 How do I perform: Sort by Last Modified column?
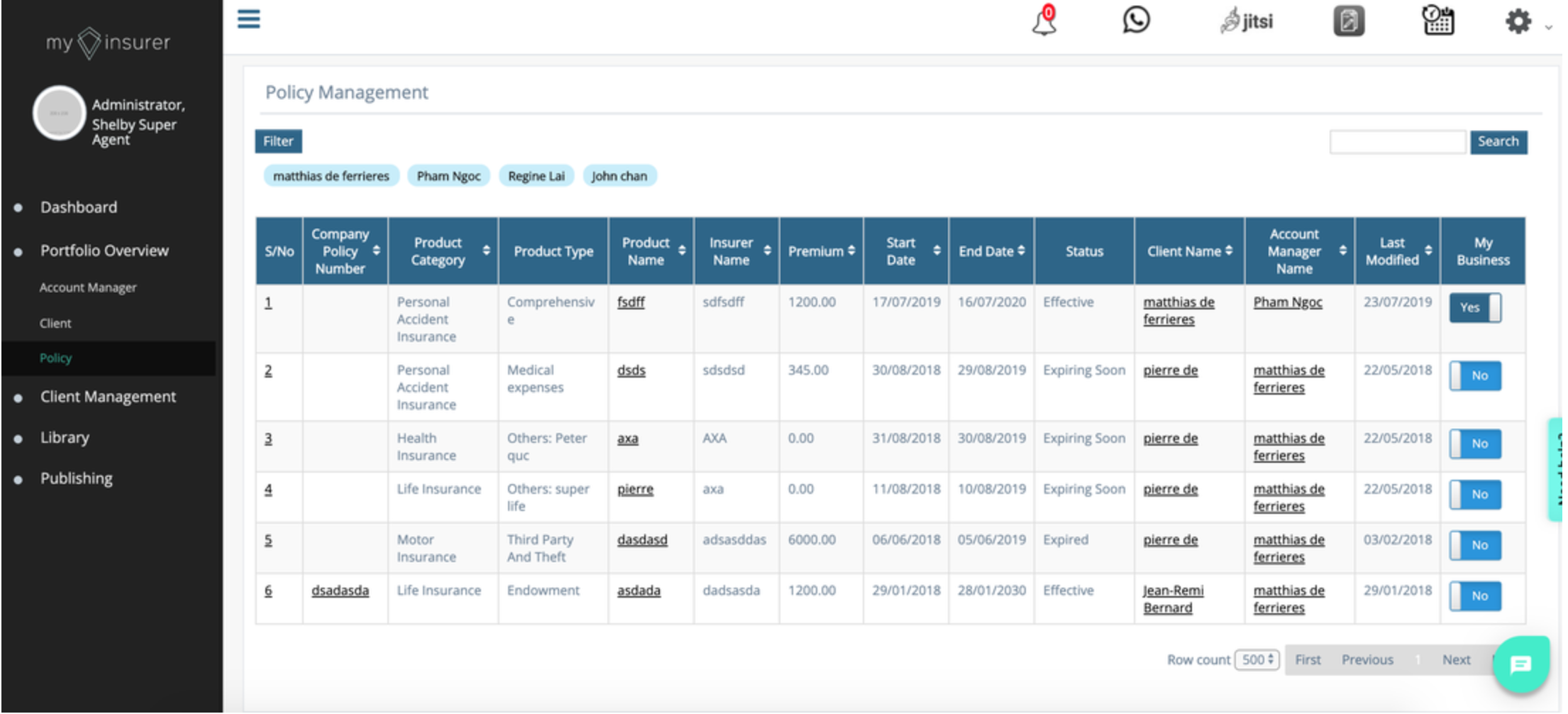(x=1428, y=251)
